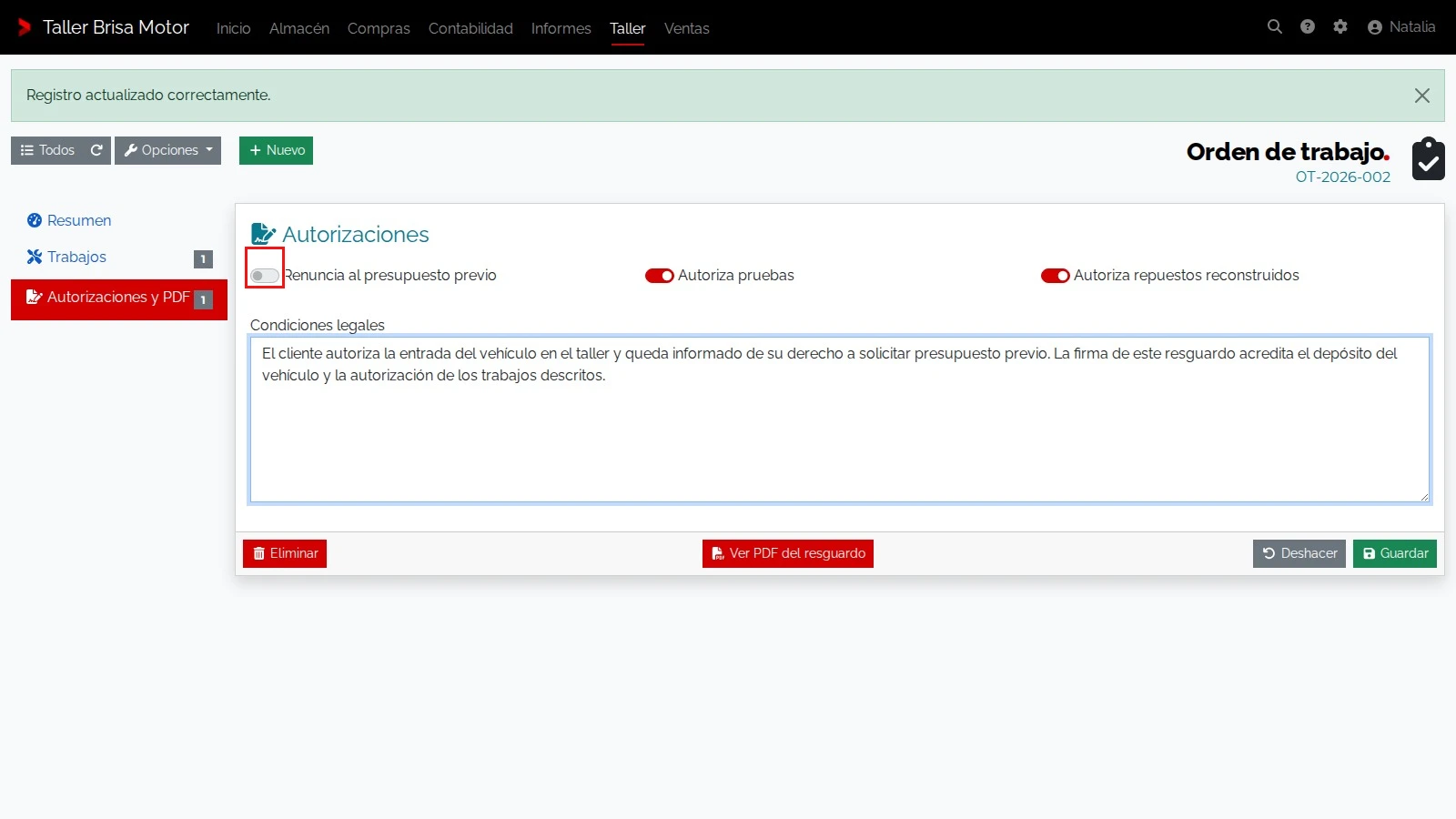Disable the Autoriza pruebas switch
Image resolution: width=1456 pixels, height=819 pixels.
(660, 276)
